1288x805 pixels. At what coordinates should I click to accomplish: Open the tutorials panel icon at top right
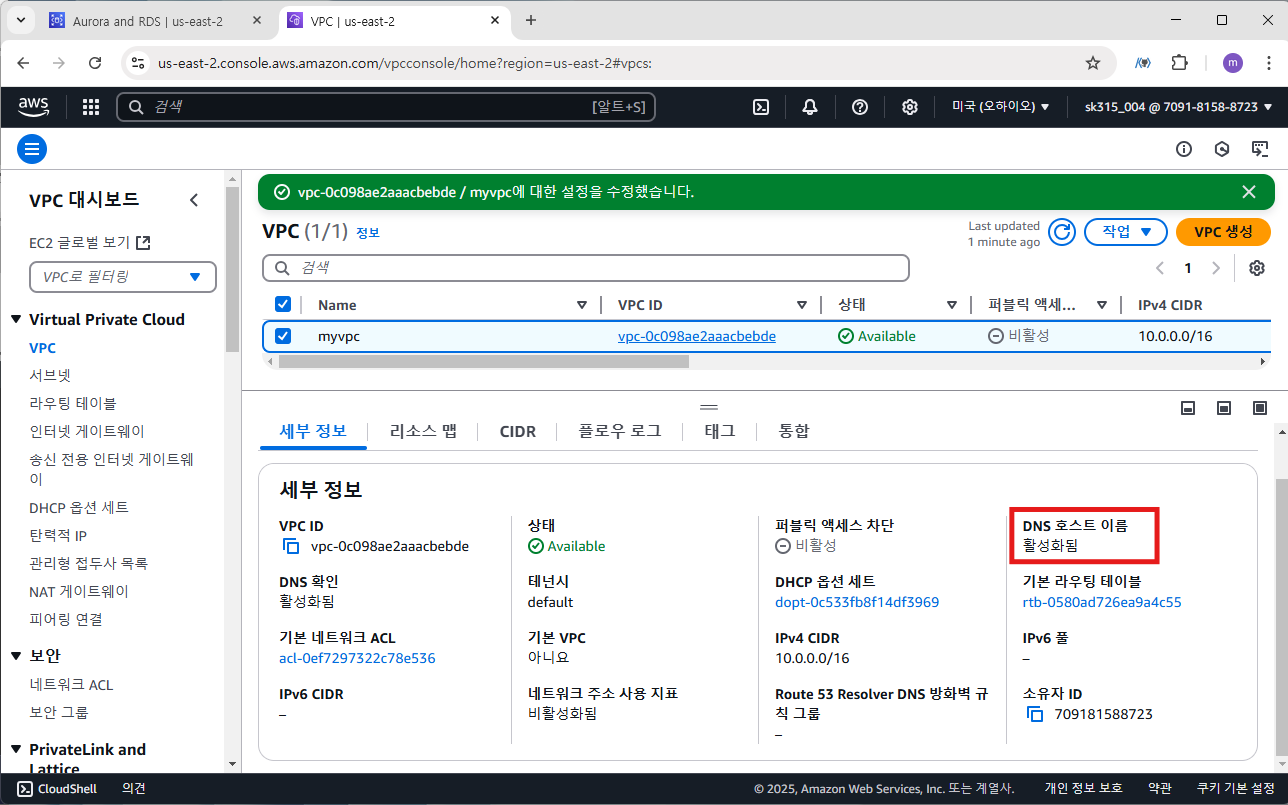(x=1260, y=149)
